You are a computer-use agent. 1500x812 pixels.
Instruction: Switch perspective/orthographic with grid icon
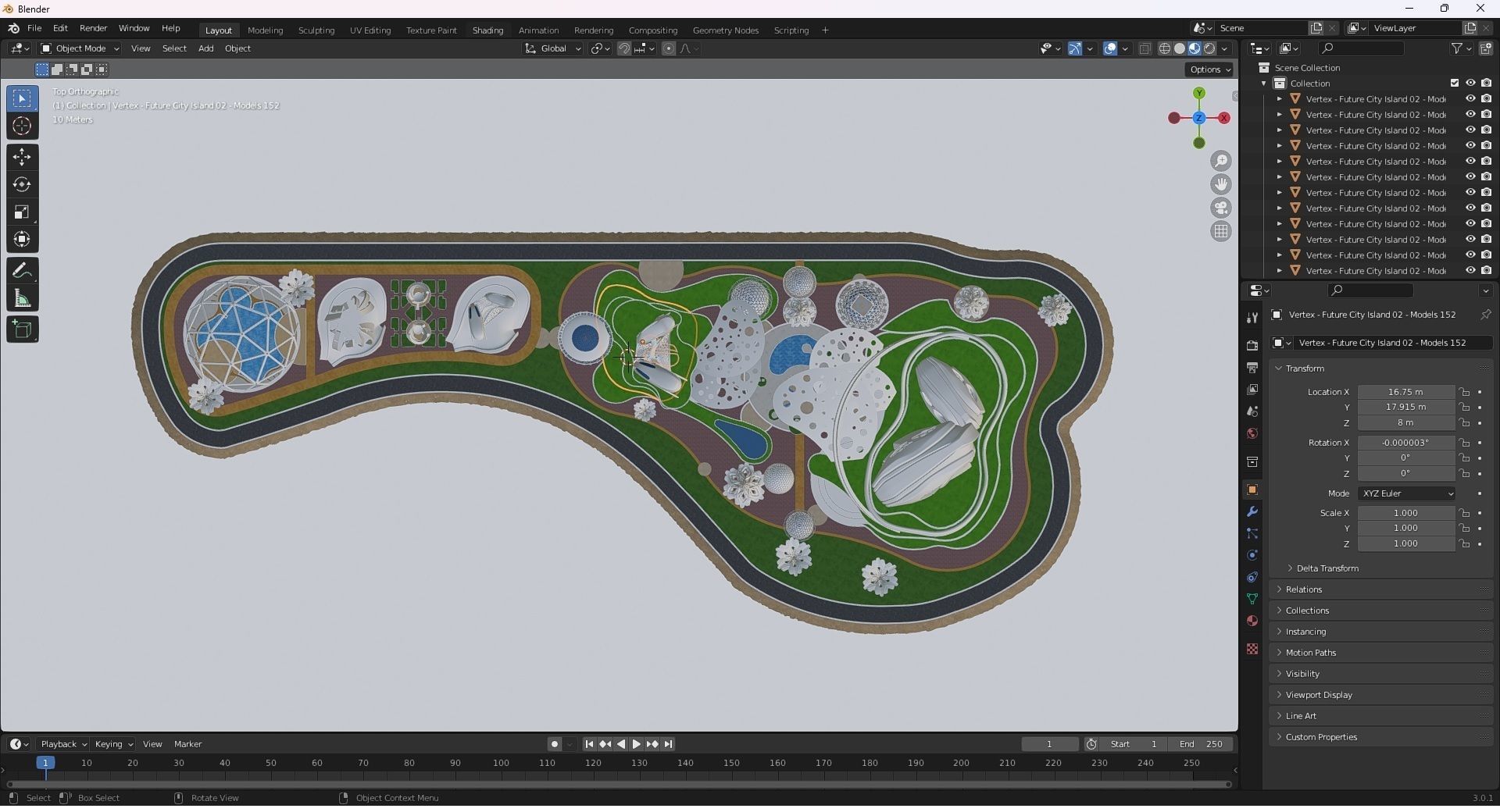tap(1221, 232)
